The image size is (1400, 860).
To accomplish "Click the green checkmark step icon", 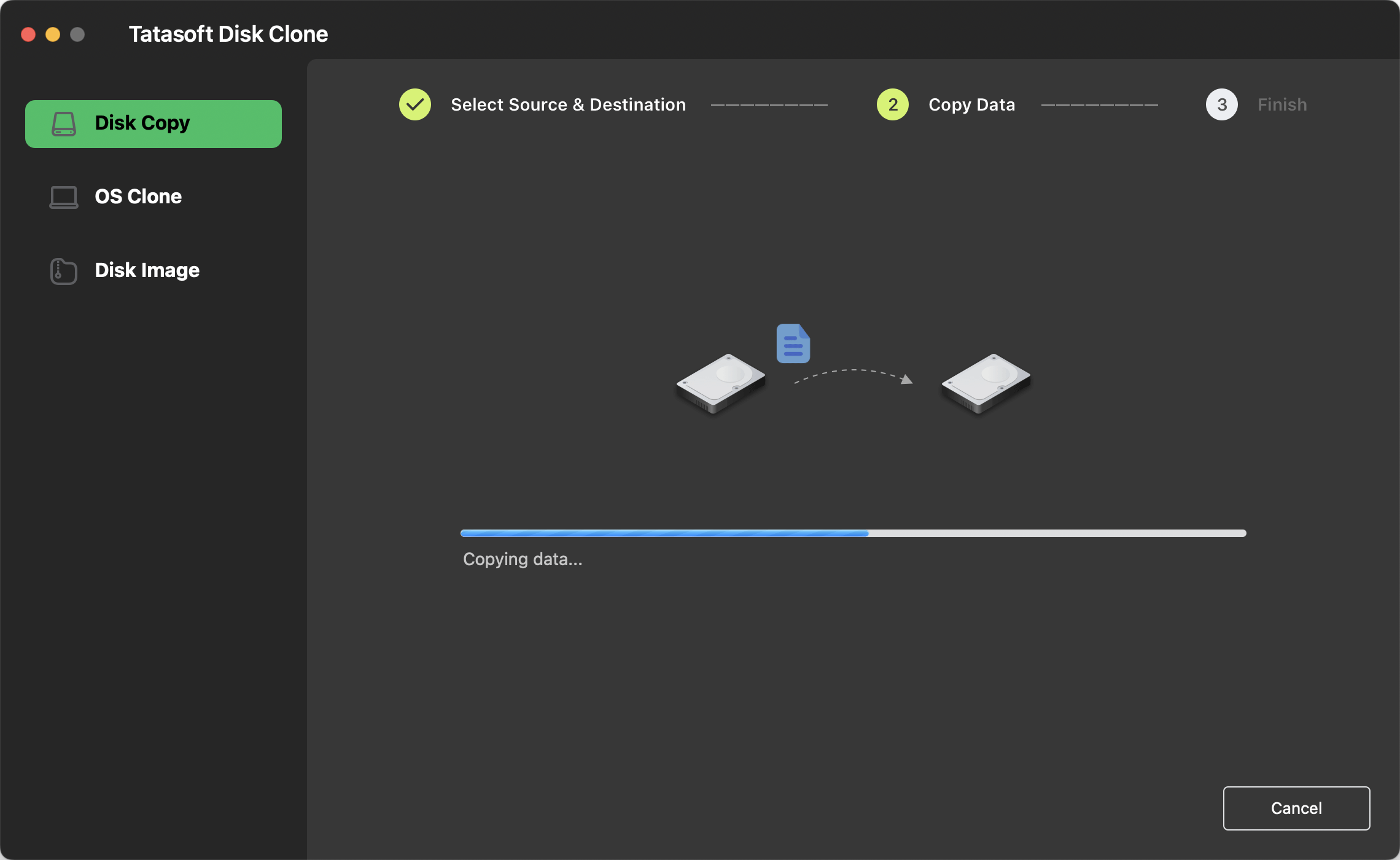I will tap(415, 105).
